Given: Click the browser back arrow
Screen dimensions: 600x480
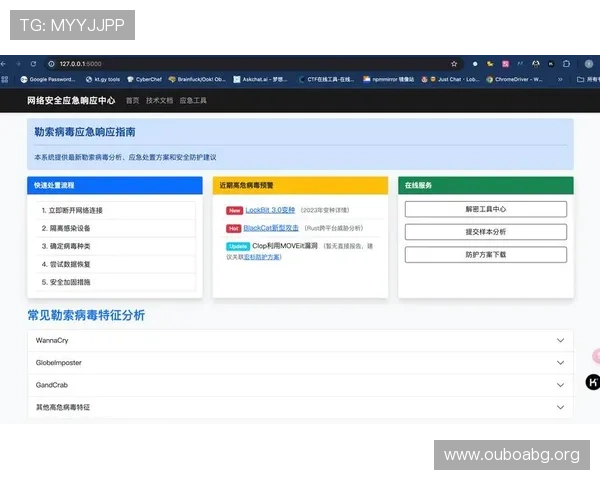Looking at the screenshot, I should click(x=3, y=64).
